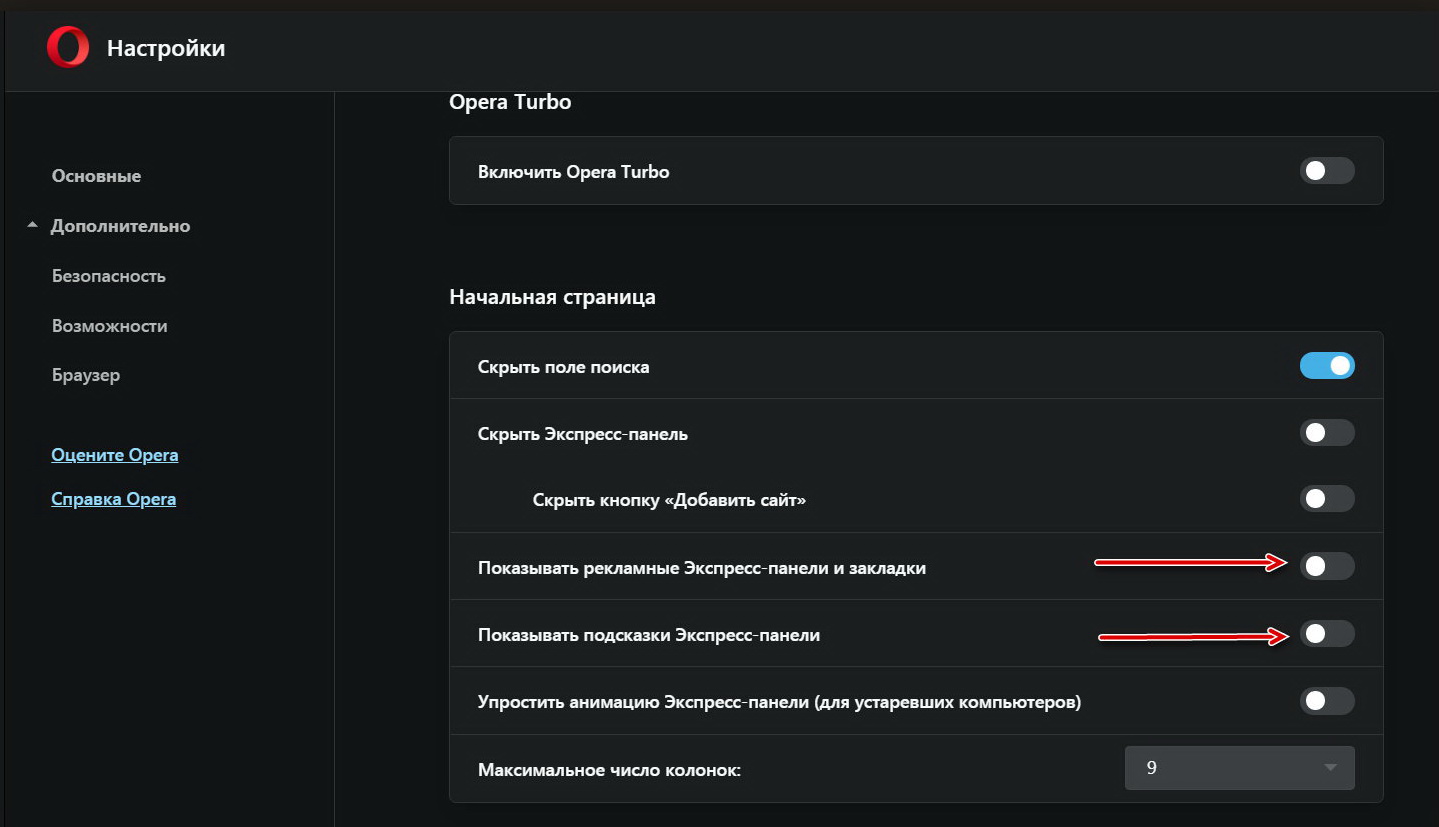Click the 'Максимальное число колонок:' label
Viewport: 1439px width, 827px height.
coord(610,770)
